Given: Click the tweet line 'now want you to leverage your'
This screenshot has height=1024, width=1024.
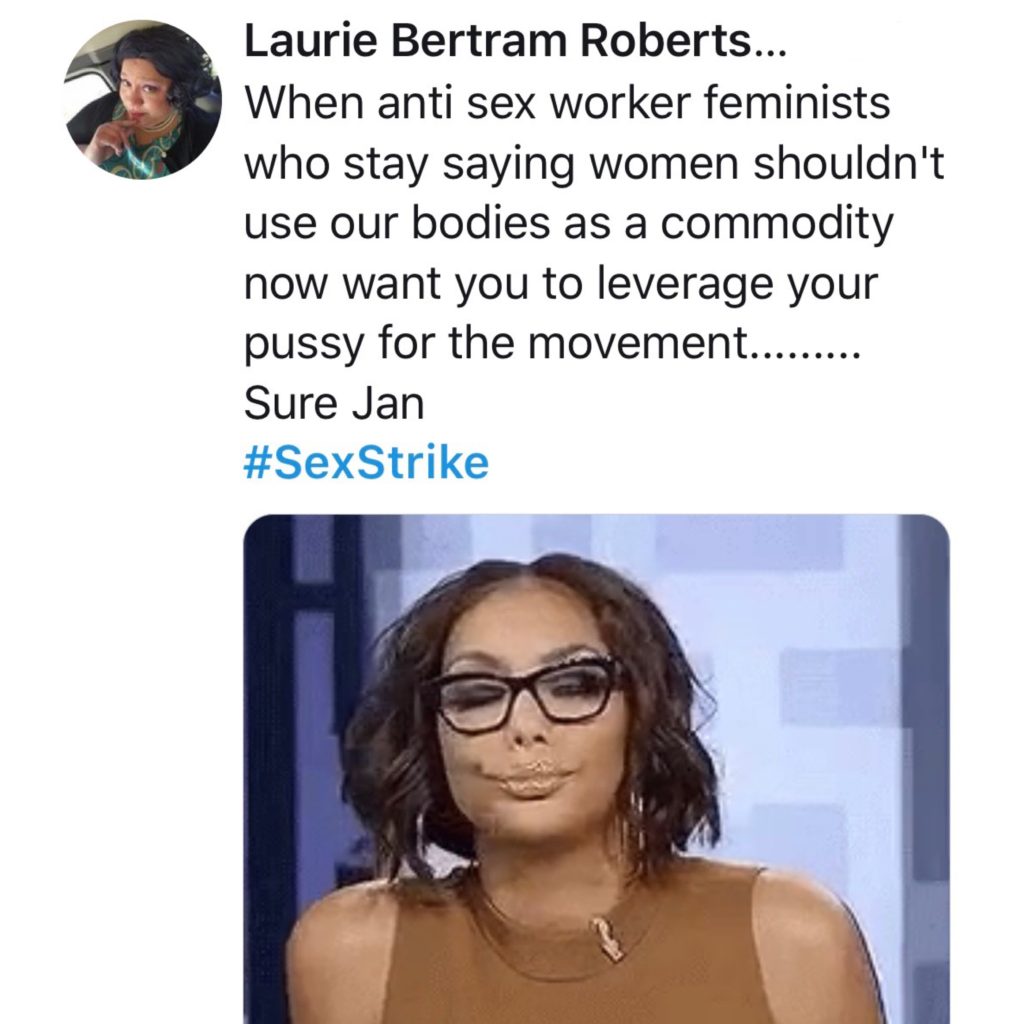Looking at the screenshot, I should coord(561,285).
